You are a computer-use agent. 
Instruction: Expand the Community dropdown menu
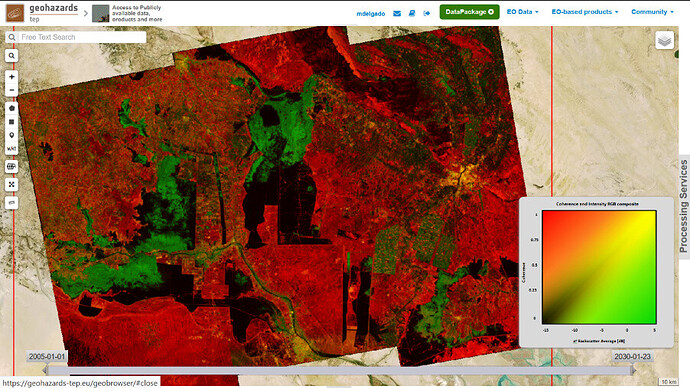(x=652, y=12)
